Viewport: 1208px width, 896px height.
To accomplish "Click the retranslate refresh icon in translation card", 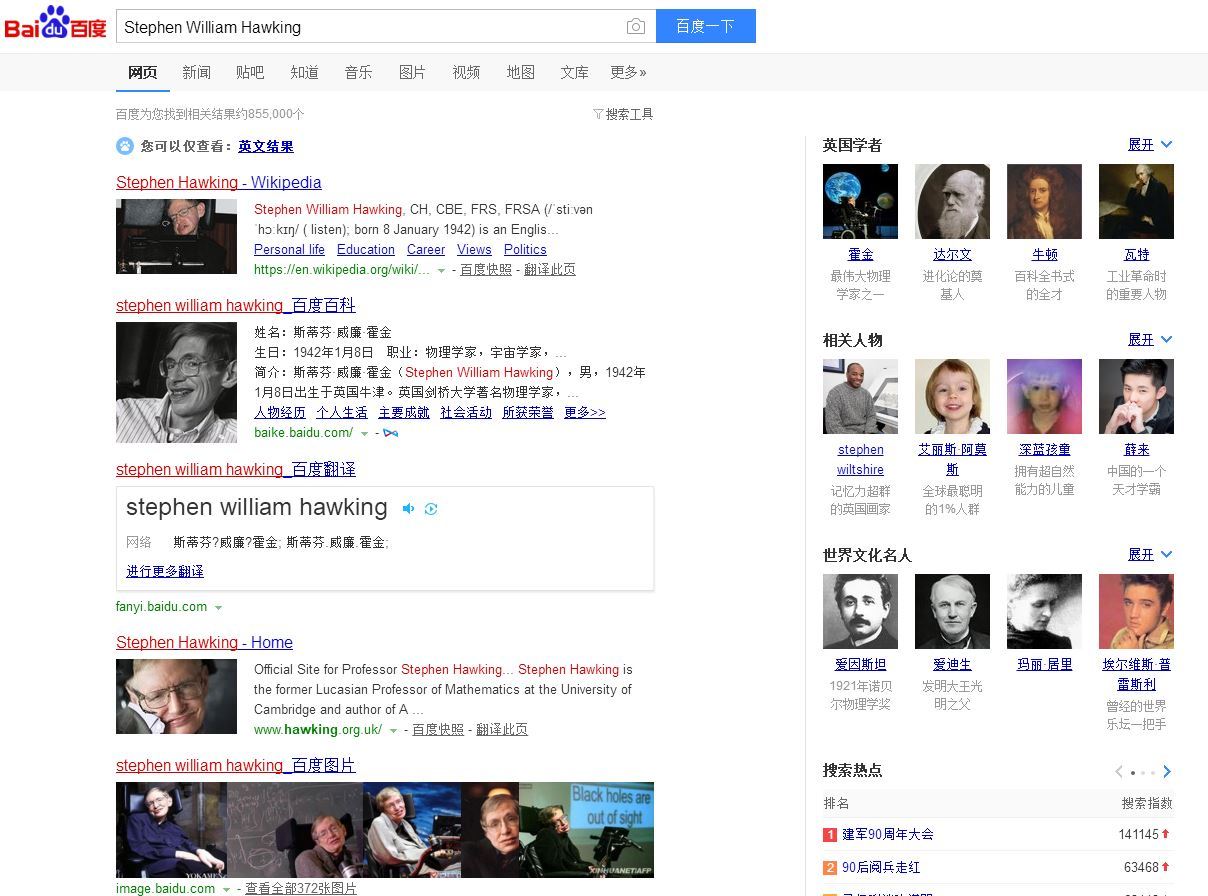I will pos(430,509).
